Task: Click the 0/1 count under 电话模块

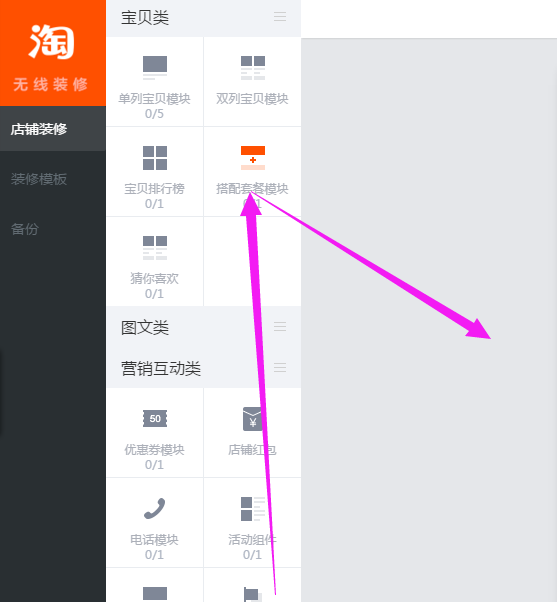Action: [x=154, y=555]
